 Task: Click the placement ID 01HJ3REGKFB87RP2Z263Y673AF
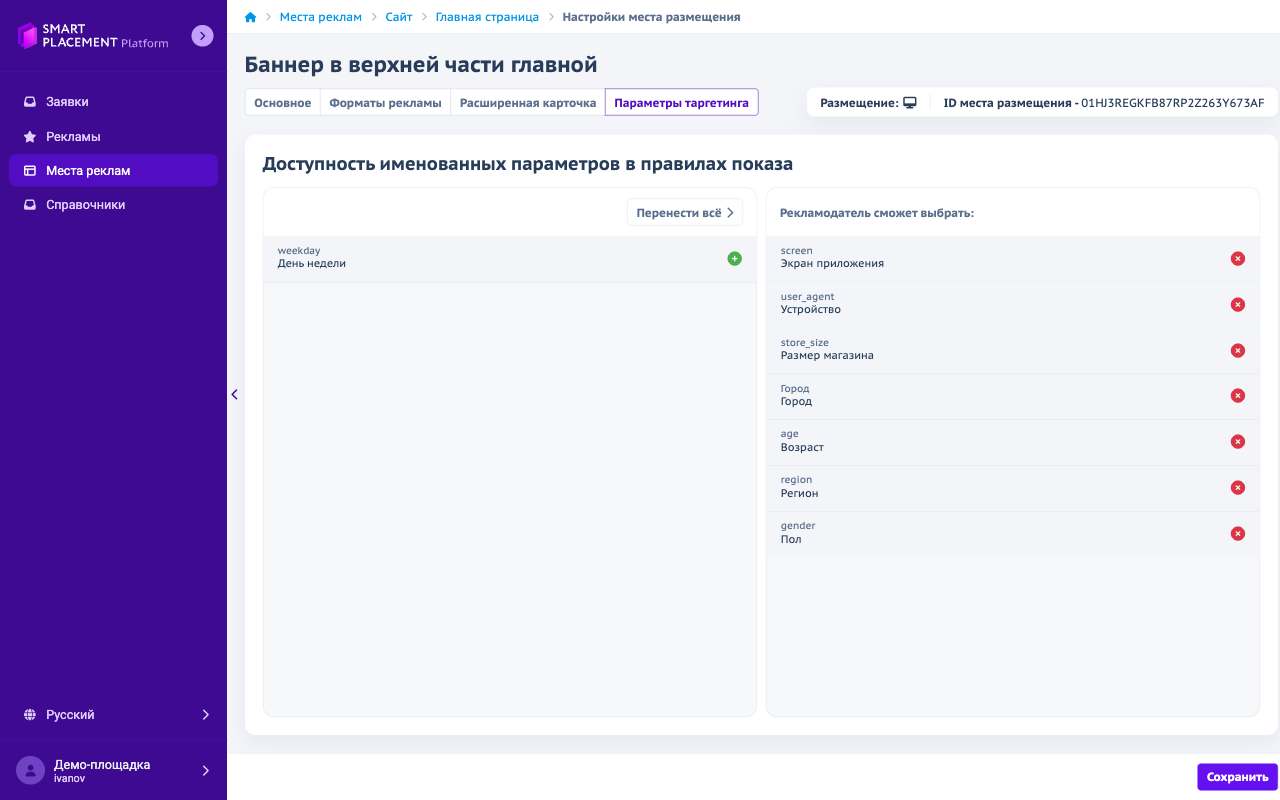[1172, 103]
